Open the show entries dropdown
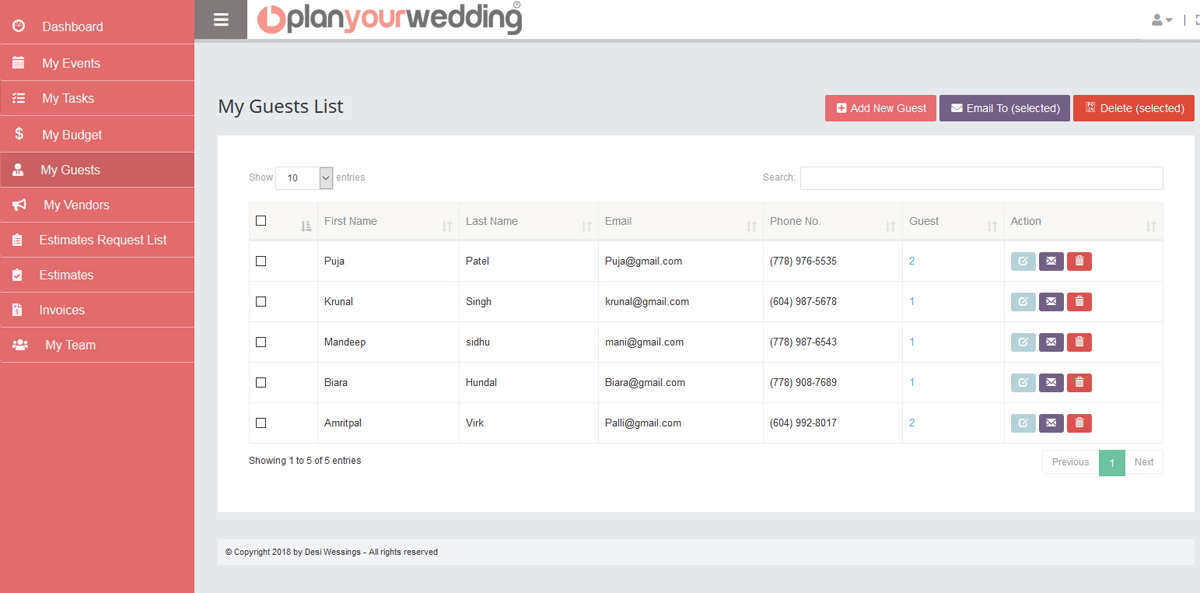Viewport: 1200px width, 593px height. [304, 178]
